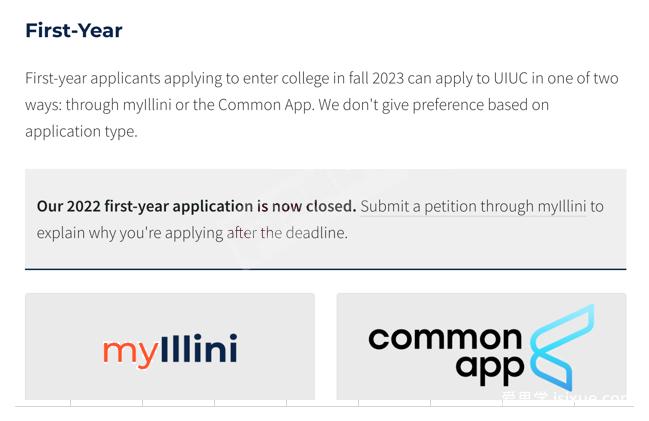The image size is (649, 421).
Task: Open the myIllini application card
Action: pos(170,346)
